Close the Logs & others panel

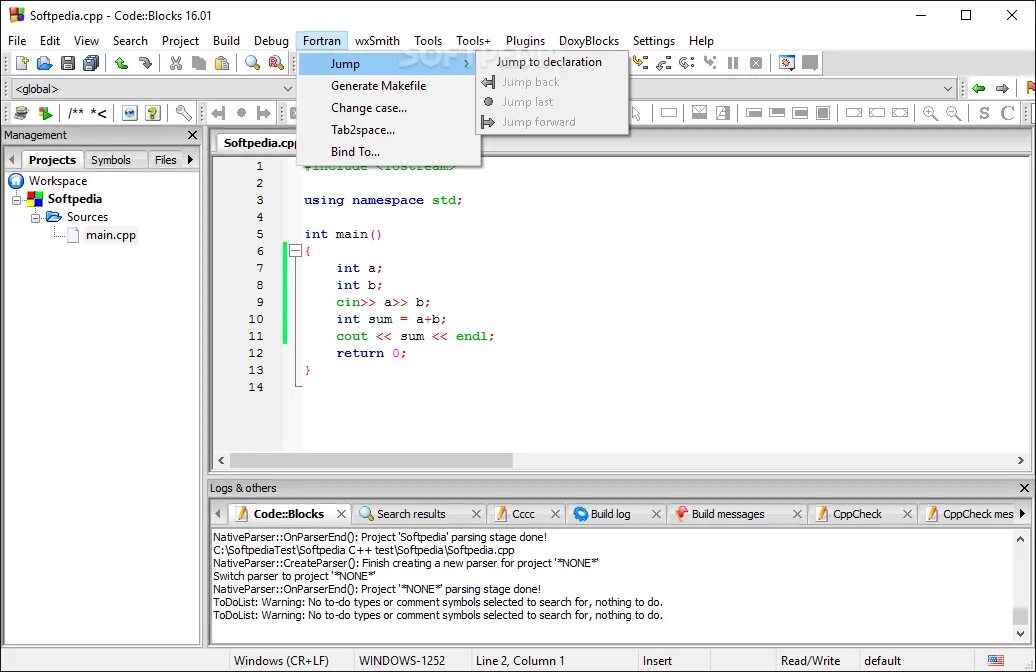[x=1024, y=488]
